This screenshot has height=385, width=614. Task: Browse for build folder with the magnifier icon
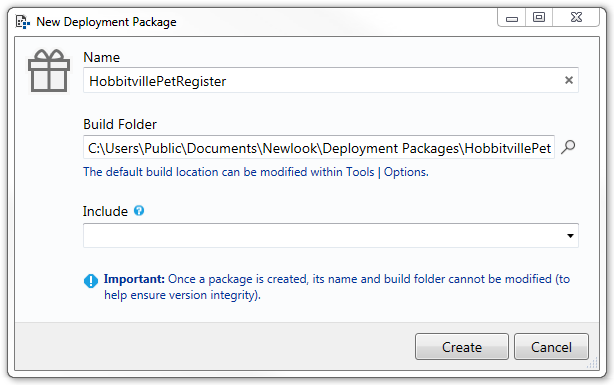pos(568,147)
